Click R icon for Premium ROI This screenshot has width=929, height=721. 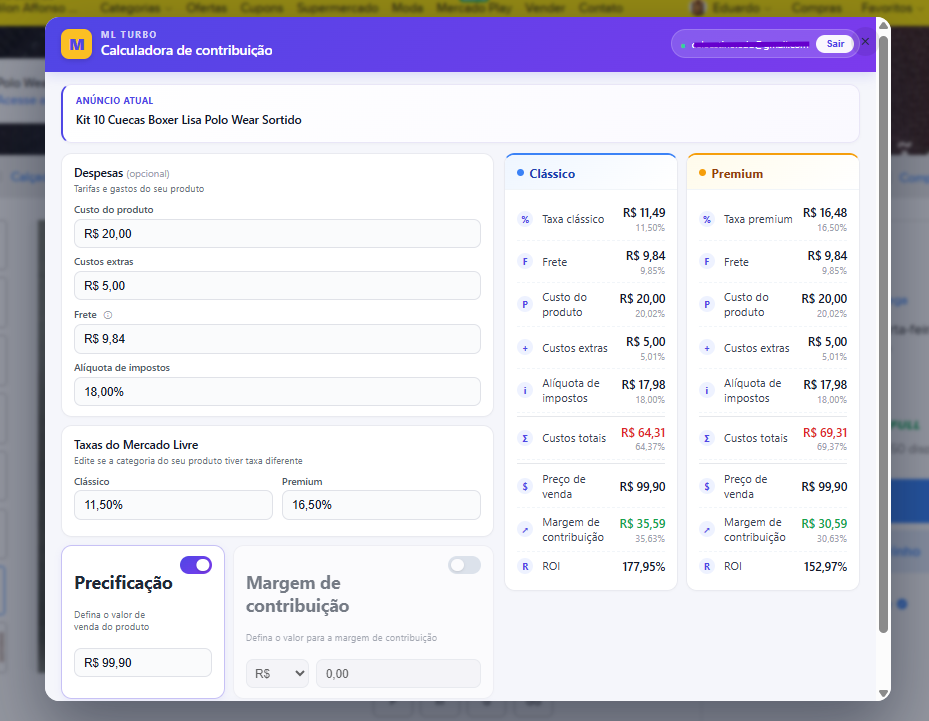pos(707,566)
